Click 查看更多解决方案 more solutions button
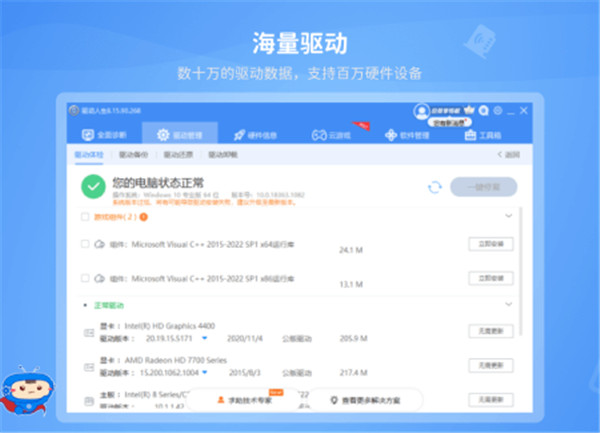Image resolution: width=600 pixels, height=433 pixels. coord(365,400)
